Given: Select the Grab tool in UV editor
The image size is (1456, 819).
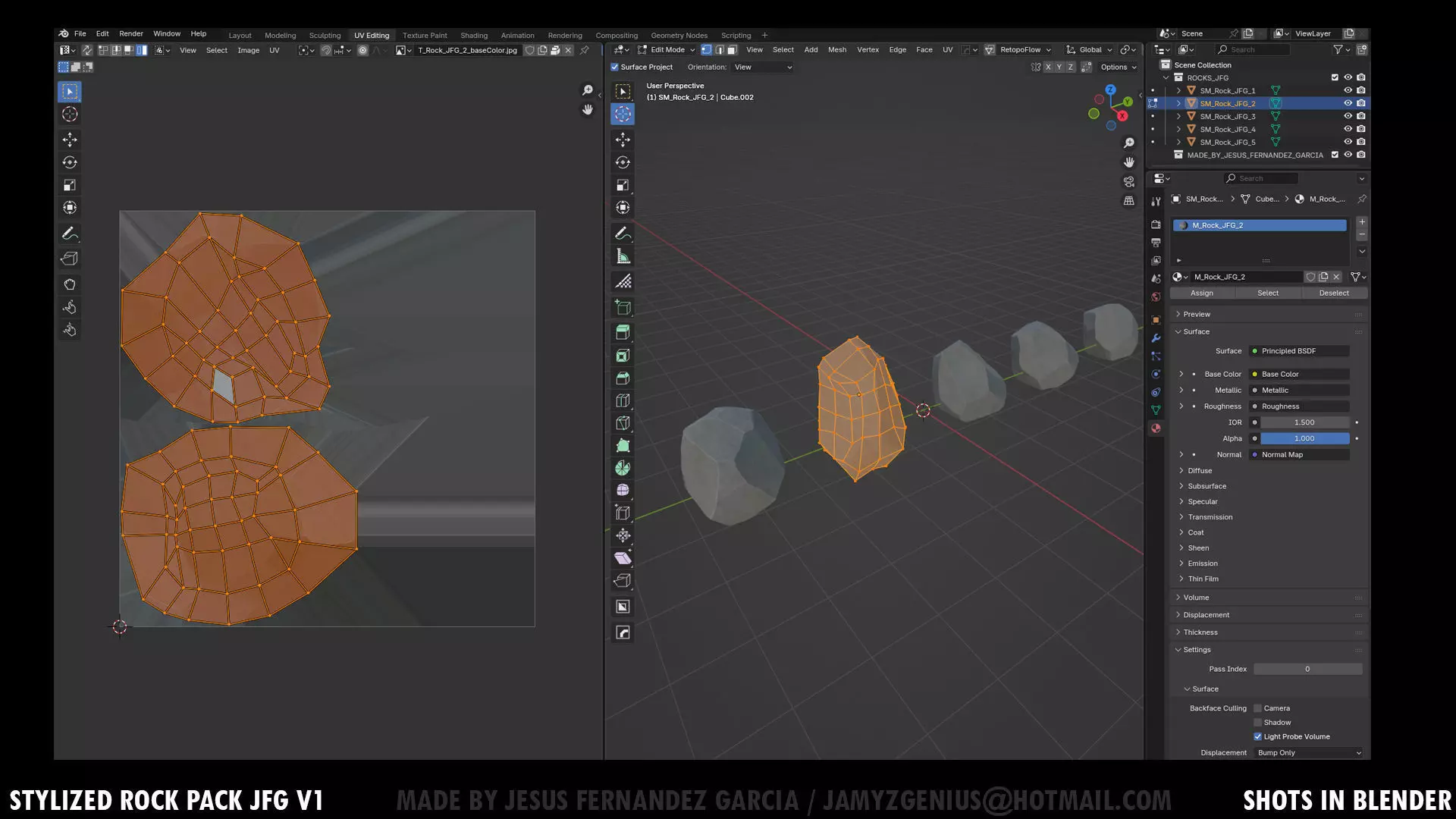Looking at the screenshot, I should tap(70, 284).
